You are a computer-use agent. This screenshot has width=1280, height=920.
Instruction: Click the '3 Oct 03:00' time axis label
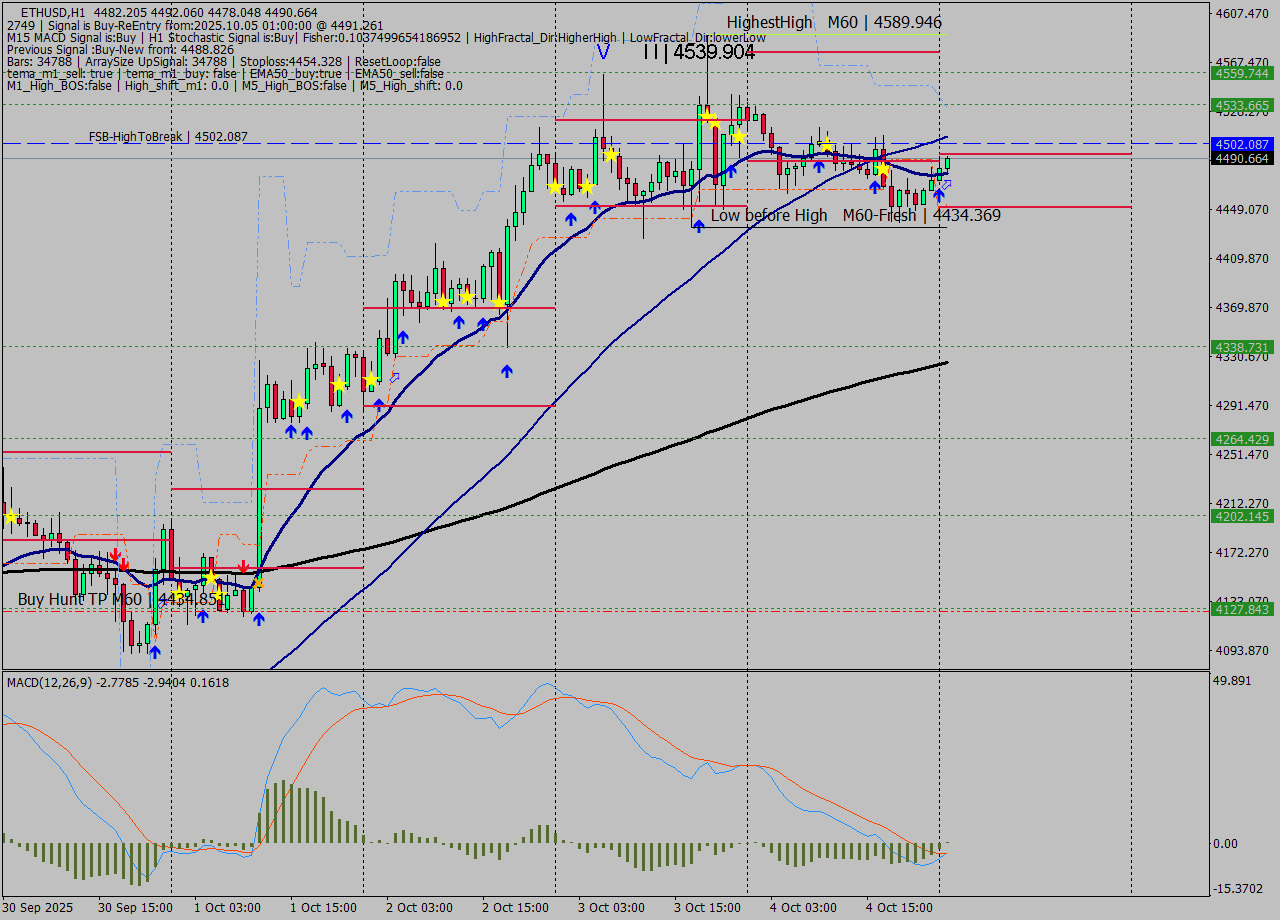[610, 907]
